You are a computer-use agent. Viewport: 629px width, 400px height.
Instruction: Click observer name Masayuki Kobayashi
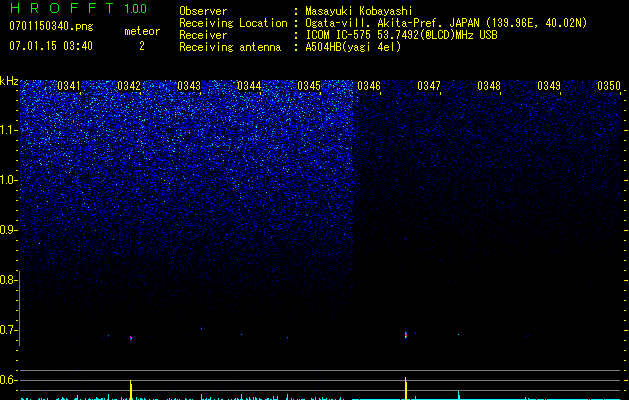(x=359, y=11)
